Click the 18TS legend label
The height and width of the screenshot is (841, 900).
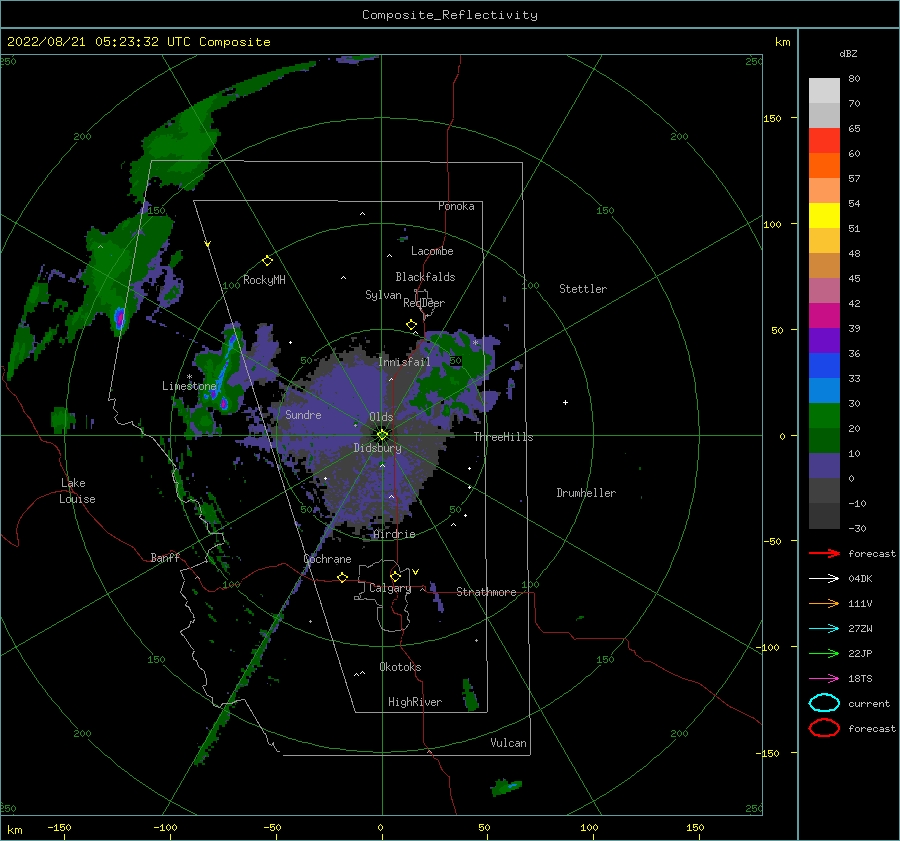(x=860, y=679)
